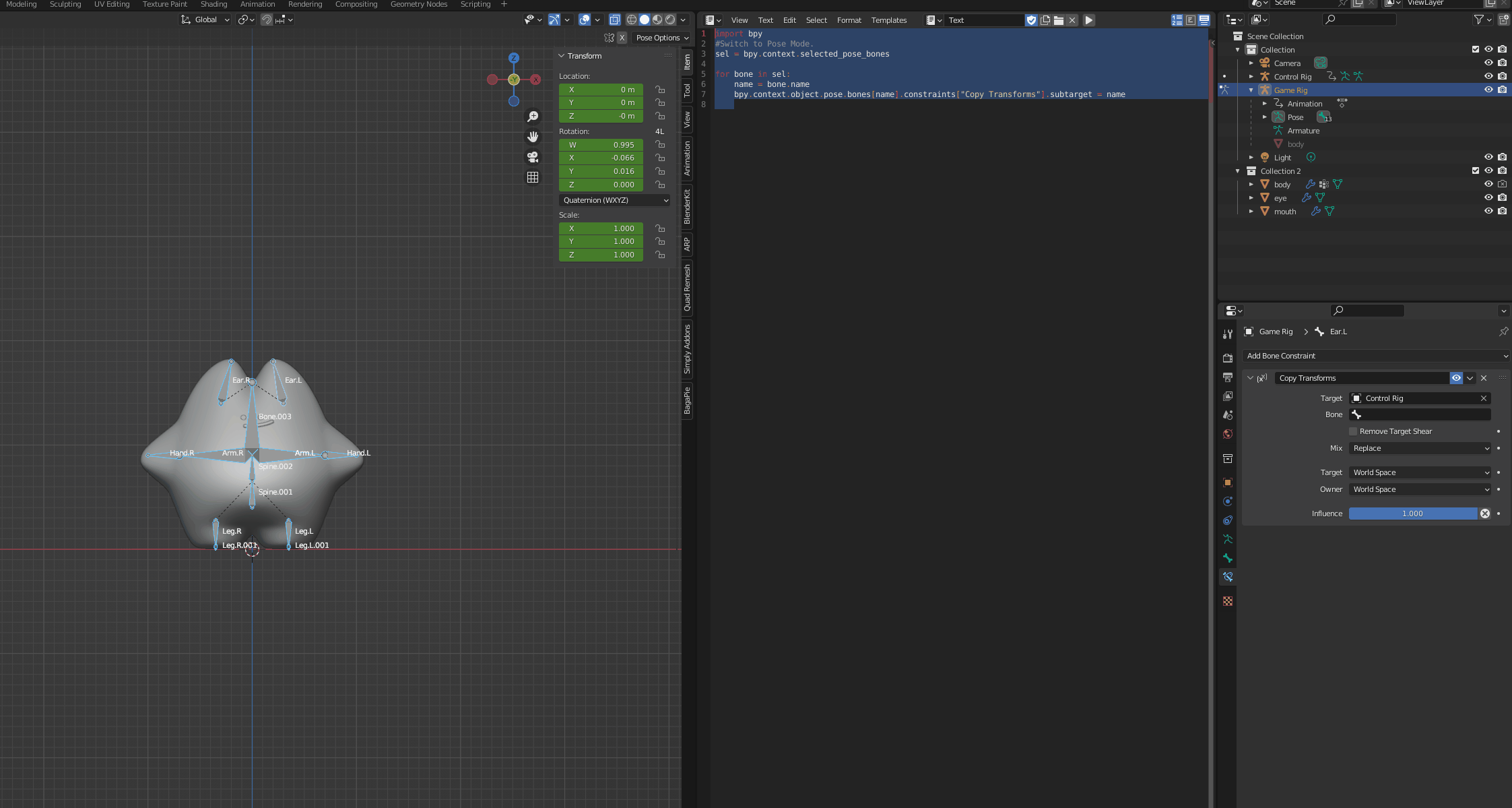Collapse the Collection 2 tree
The image size is (1512, 808).
pos(1237,171)
